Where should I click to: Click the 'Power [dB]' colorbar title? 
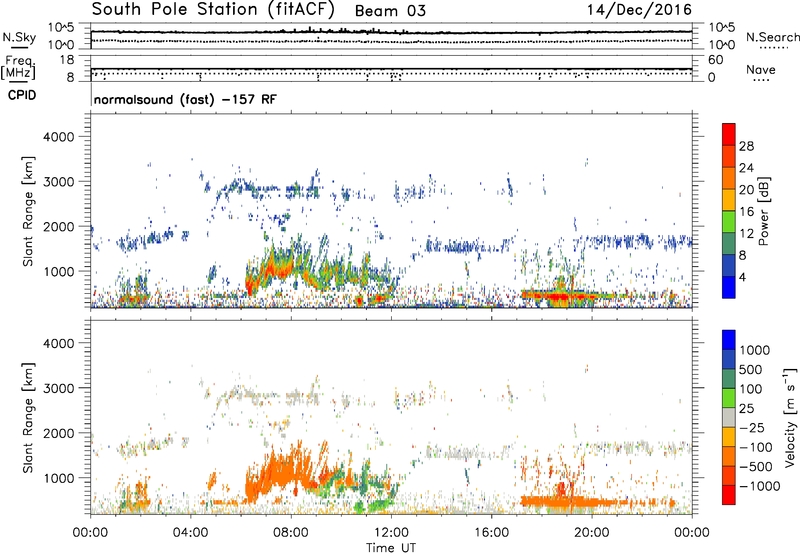pyautogui.click(x=763, y=211)
